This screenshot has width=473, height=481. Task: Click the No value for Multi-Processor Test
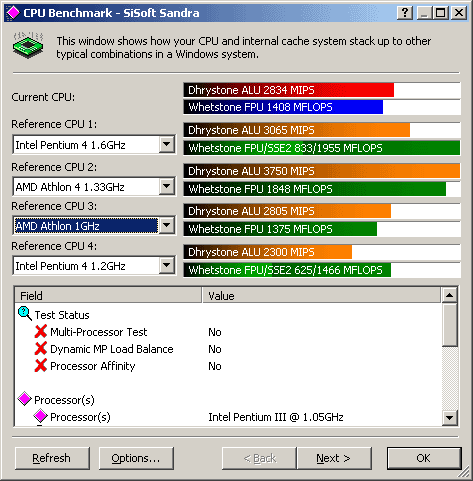[x=215, y=332]
